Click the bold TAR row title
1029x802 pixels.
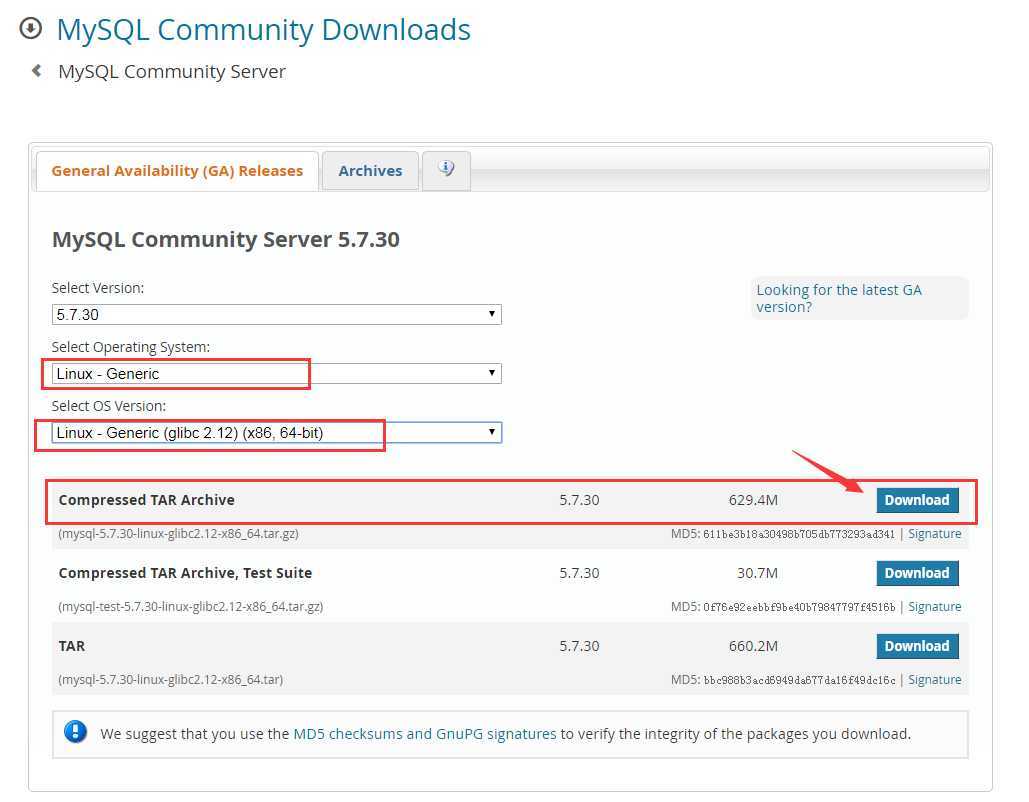click(x=72, y=646)
